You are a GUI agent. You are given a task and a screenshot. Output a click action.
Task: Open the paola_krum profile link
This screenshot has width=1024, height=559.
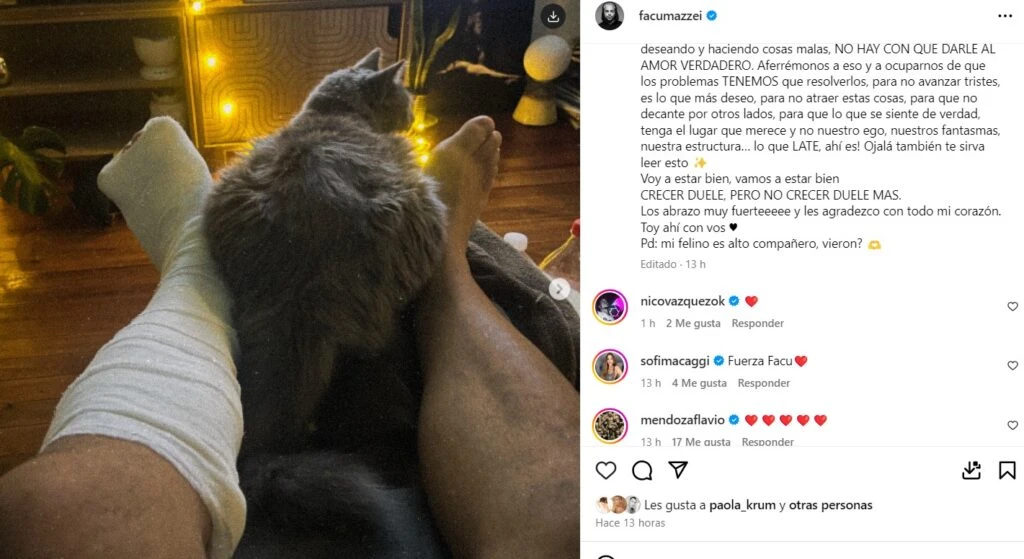[742, 505]
